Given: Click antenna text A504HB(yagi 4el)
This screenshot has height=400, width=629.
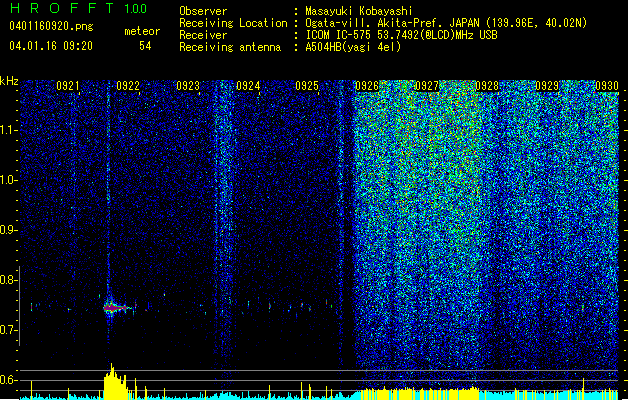Looking at the screenshot, I should tap(353, 47).
